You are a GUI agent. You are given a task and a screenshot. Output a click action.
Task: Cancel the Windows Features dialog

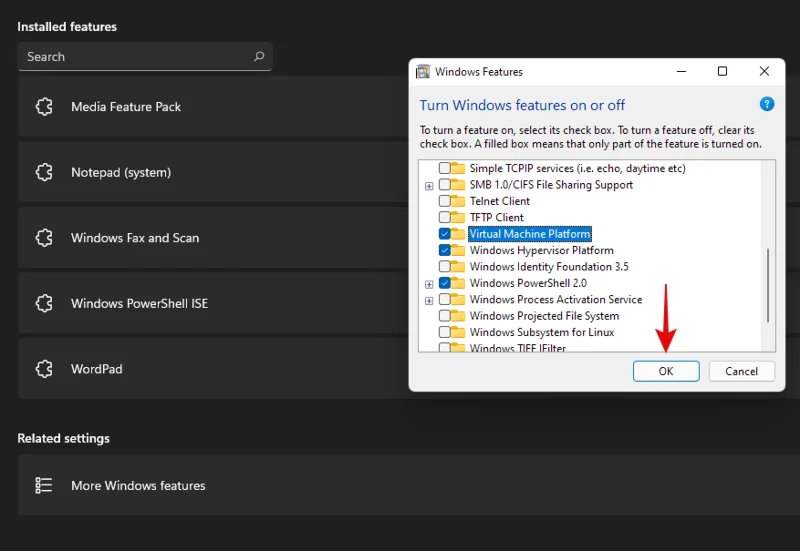(741, 371)
